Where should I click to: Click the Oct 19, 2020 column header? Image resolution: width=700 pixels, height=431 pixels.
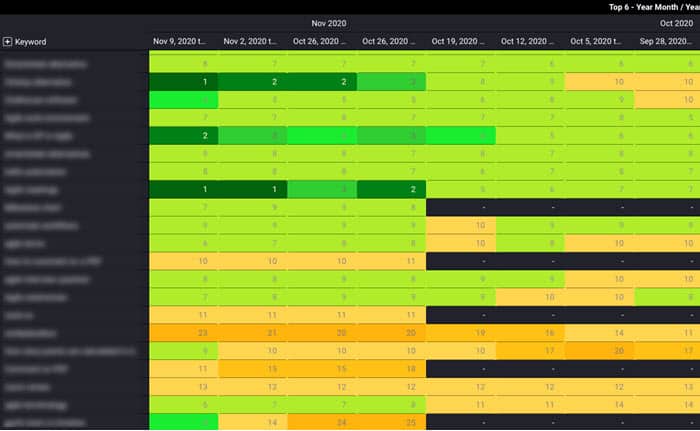click(x=460, y=42)
